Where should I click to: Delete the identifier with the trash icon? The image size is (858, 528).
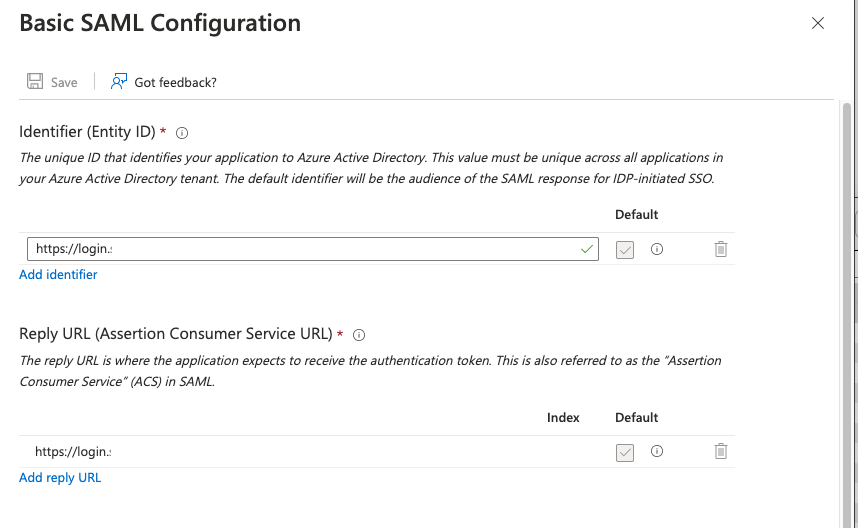[720, 249]
